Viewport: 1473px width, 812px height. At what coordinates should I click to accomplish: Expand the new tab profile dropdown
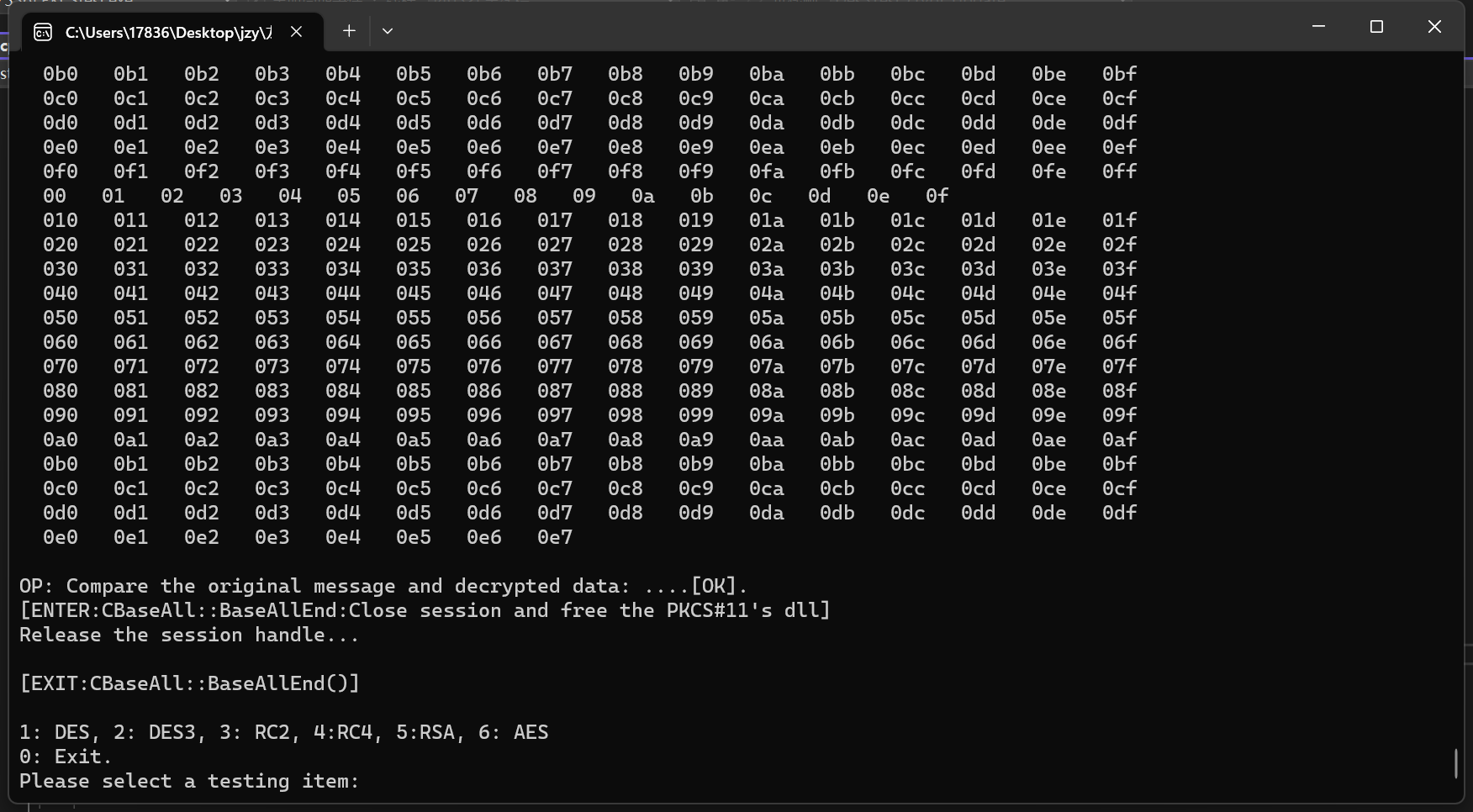388,31
